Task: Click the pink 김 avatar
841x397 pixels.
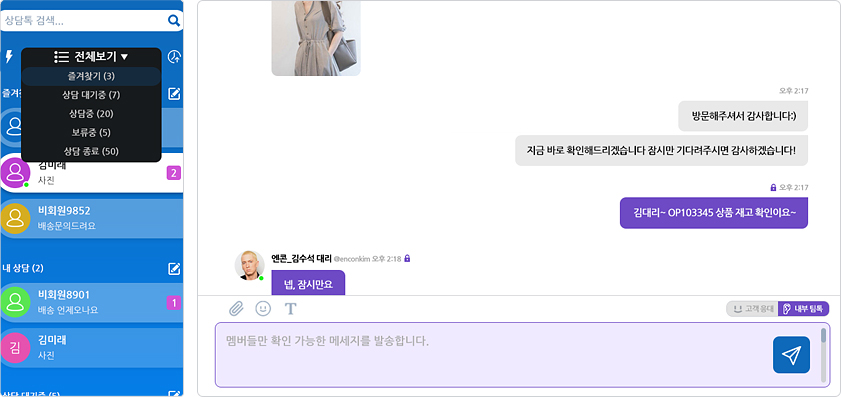Action: [x=15, y=348]
